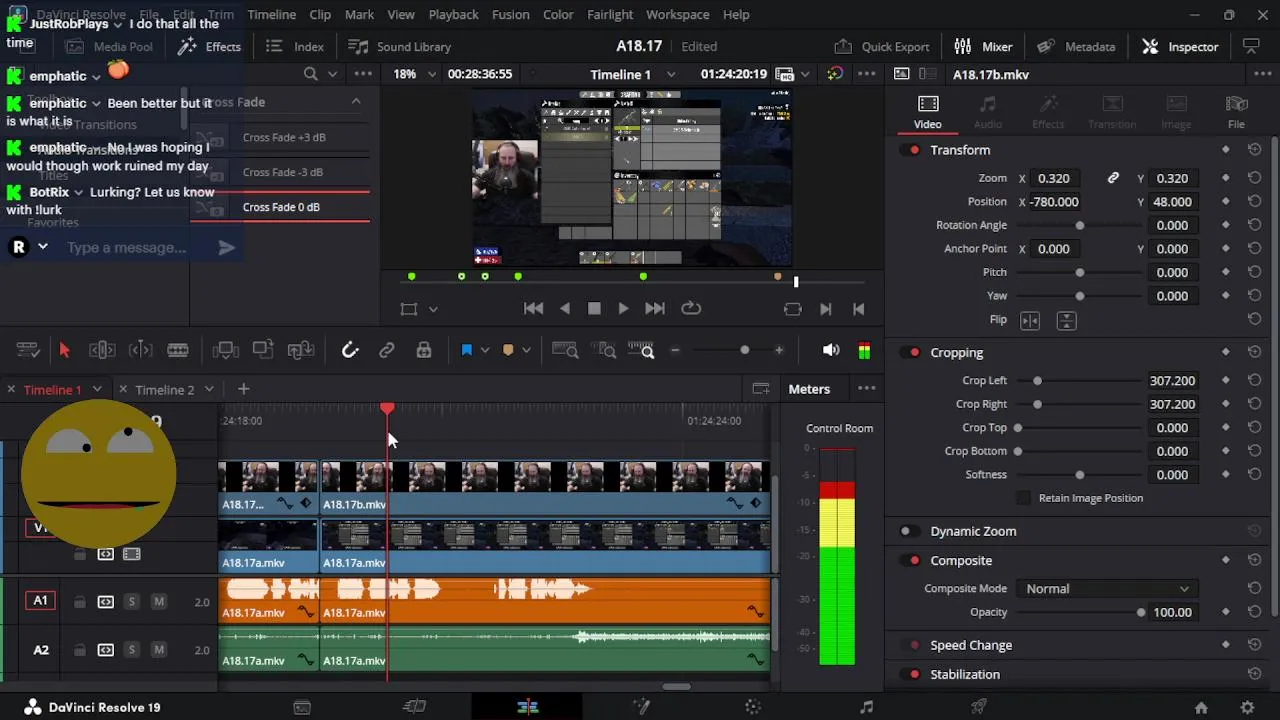1280x720 pixels.
Task: Open the Mixer panel
Action: click(x=983, y=46)
